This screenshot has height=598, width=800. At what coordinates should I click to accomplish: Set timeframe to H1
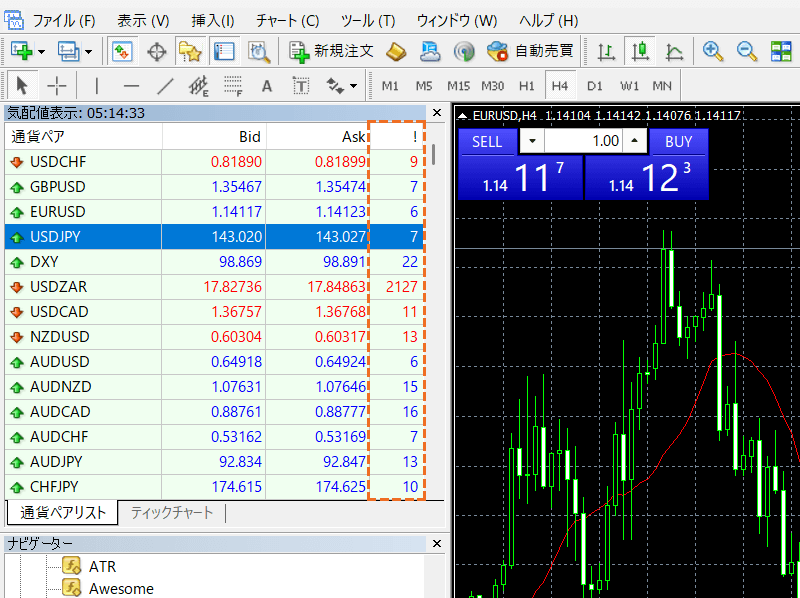(x=527, y=86)
